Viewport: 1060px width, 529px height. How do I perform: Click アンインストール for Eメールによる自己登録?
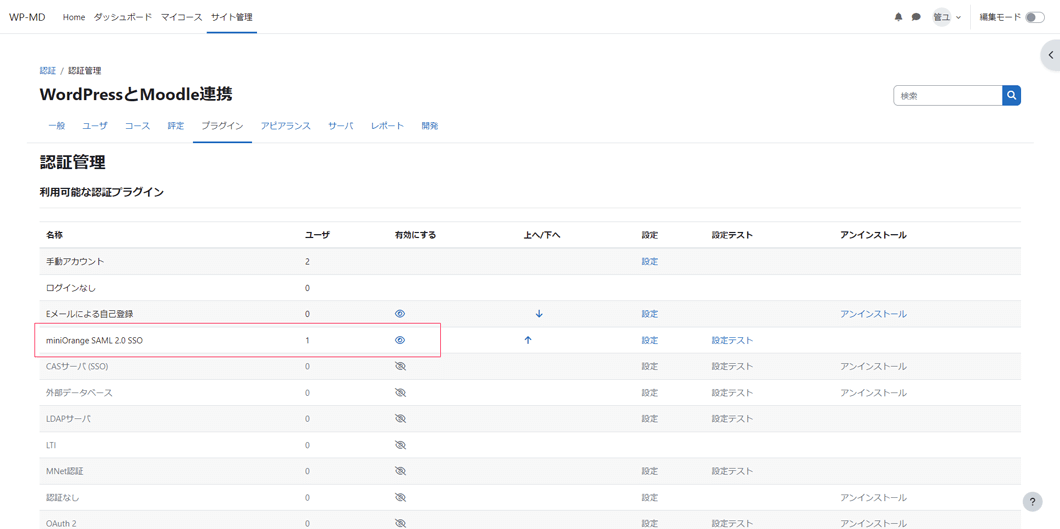[x=873, y=313]
